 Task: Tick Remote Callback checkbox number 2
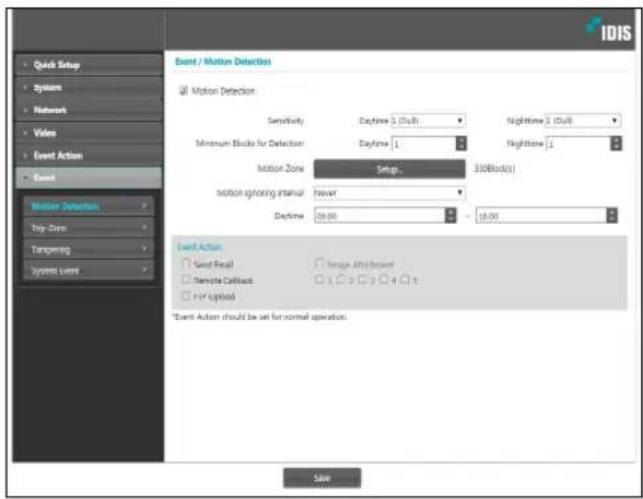tap(341, 280)
